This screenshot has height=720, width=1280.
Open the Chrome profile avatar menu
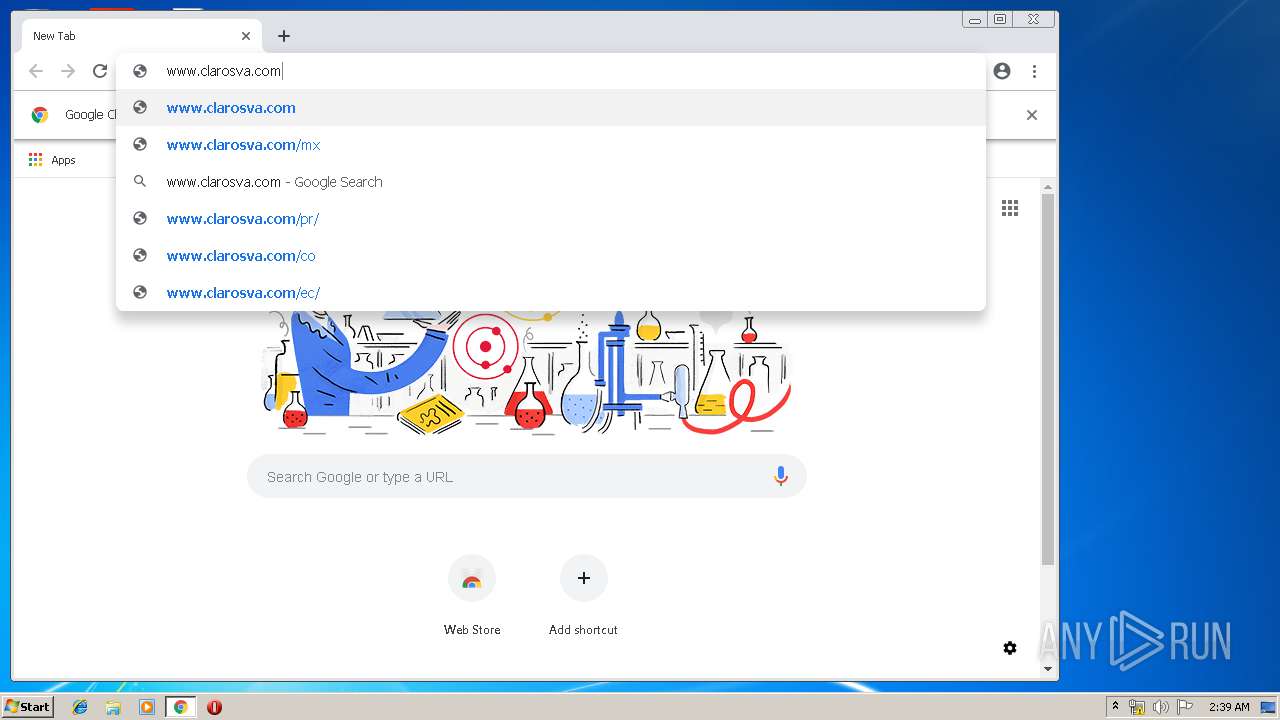click(1002, 71)
